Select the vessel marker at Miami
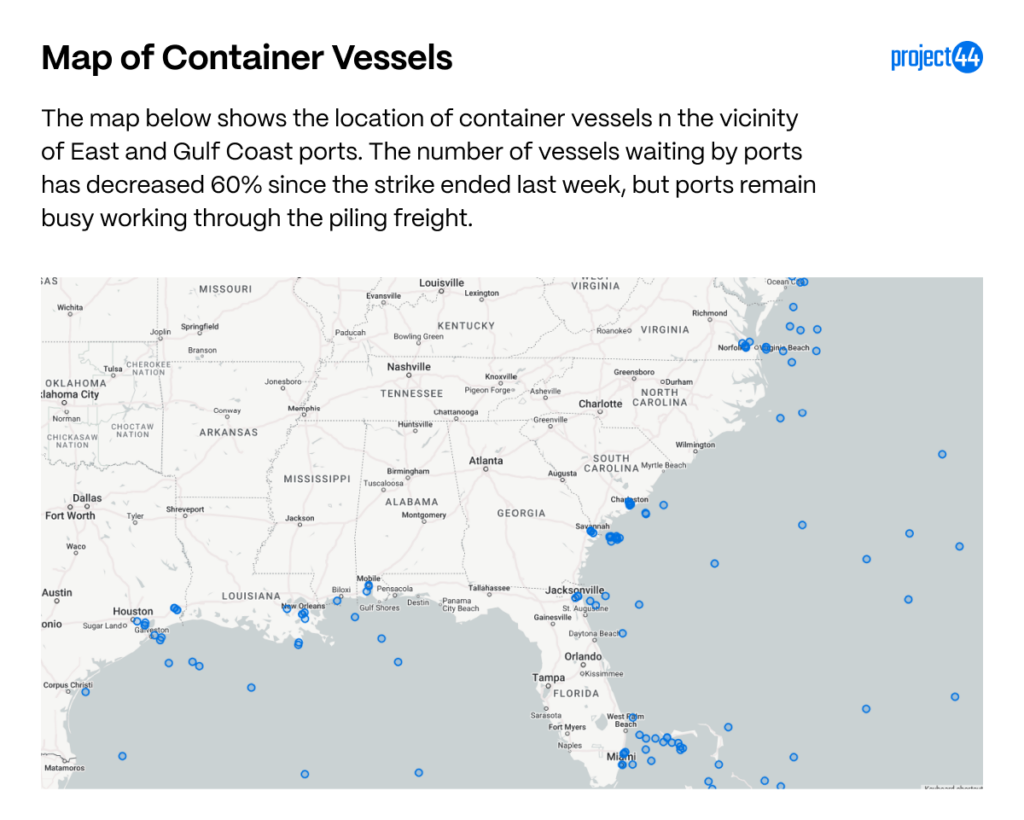The image size is (1024, 820). point(624,753)
